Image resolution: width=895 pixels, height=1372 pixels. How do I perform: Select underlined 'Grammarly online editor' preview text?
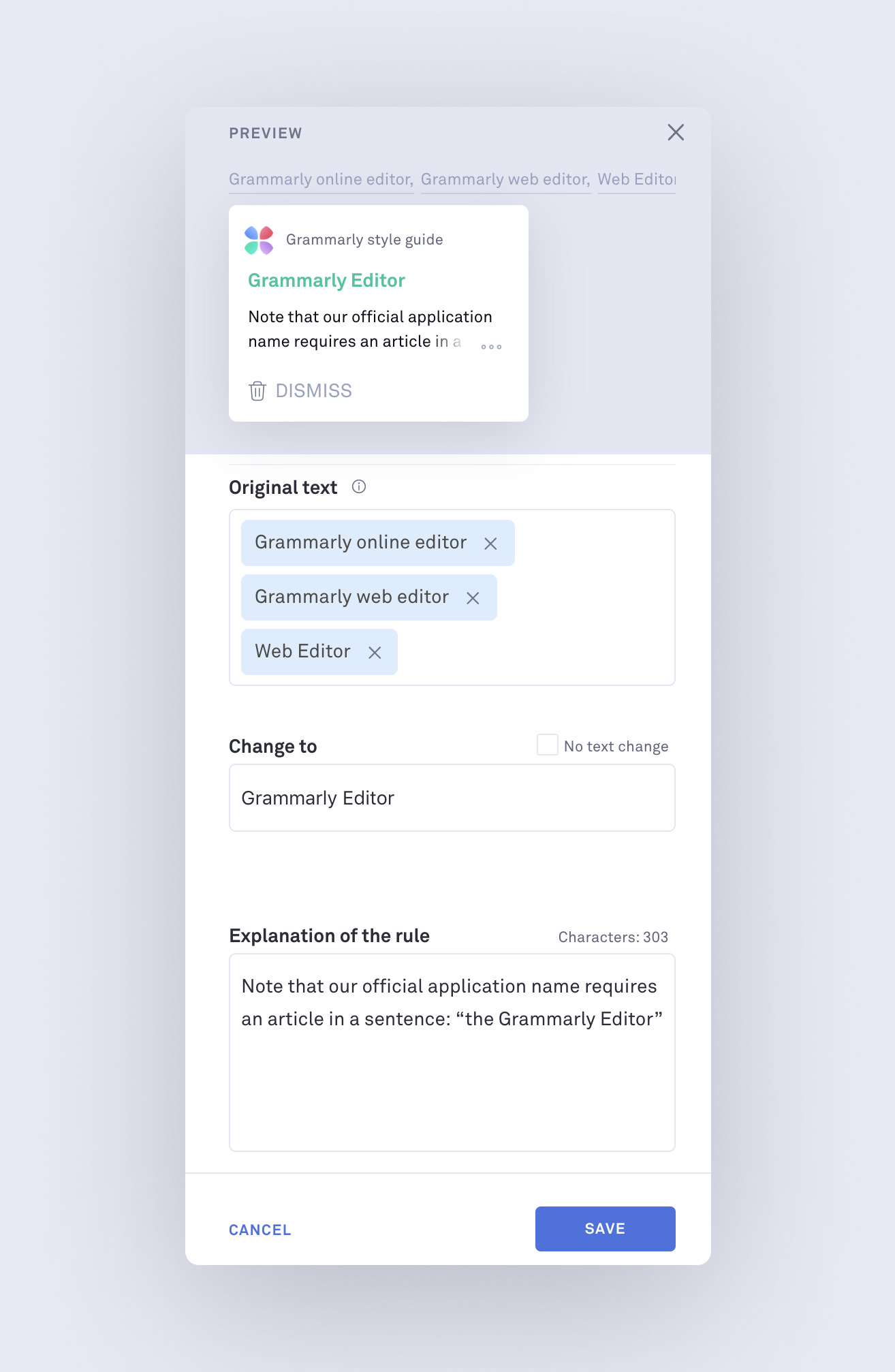321,180
